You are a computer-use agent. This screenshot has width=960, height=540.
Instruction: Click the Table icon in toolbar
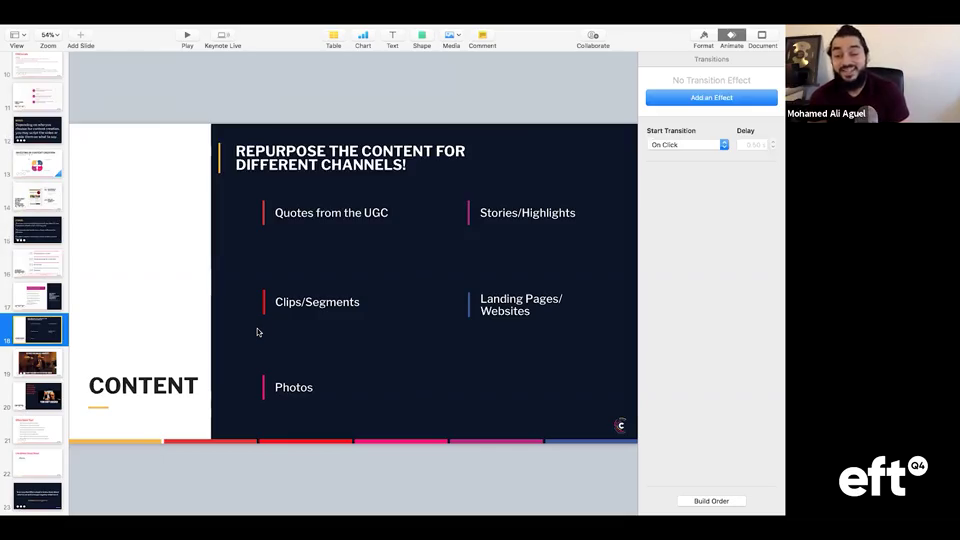[x=333, y=35]
